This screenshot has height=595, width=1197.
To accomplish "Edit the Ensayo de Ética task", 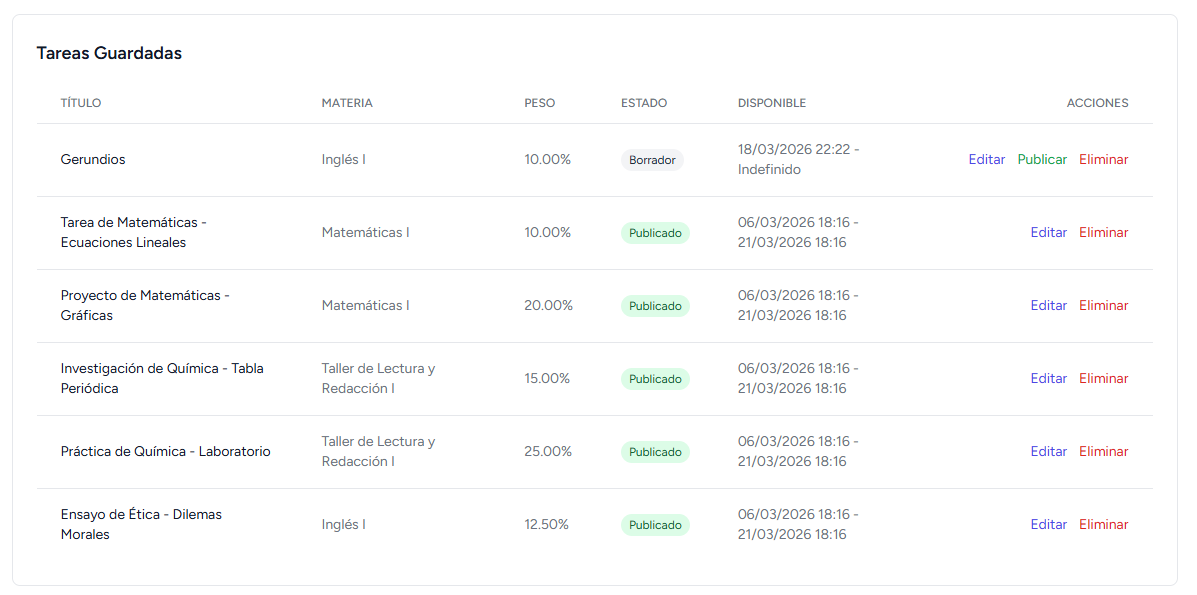I will (x=1049, y=525).
